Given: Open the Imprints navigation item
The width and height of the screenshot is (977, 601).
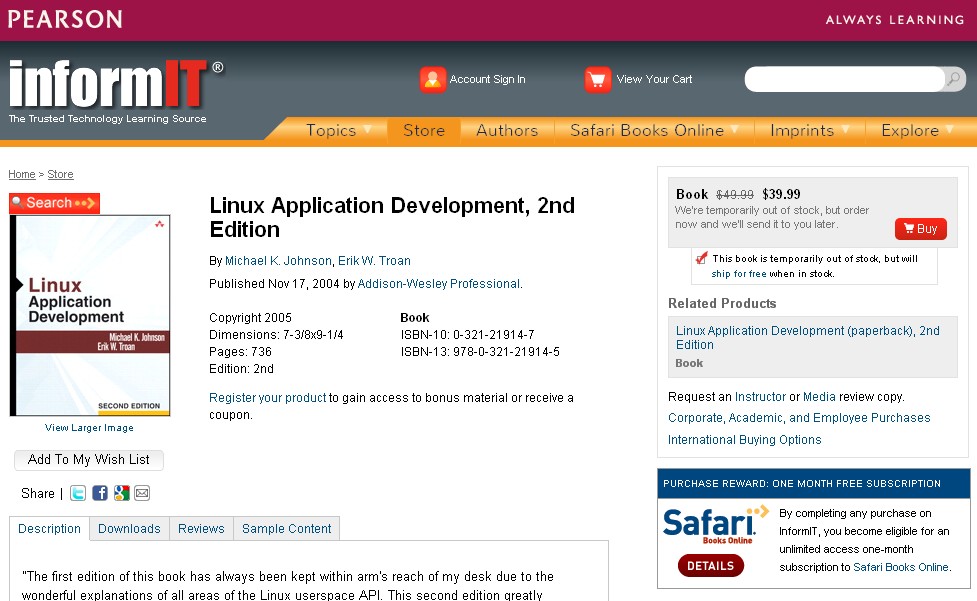Looking at the screenshot, I should 802,130.
